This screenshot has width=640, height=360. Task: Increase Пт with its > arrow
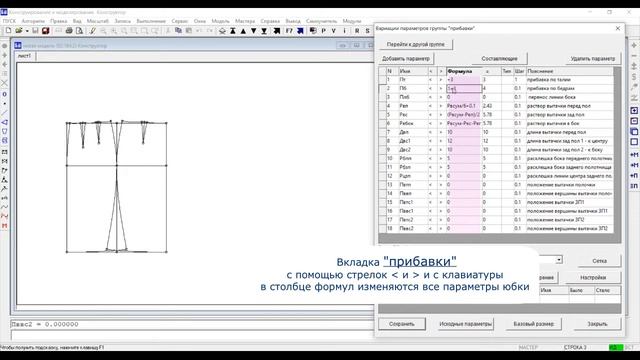click(x=440, y=80)
